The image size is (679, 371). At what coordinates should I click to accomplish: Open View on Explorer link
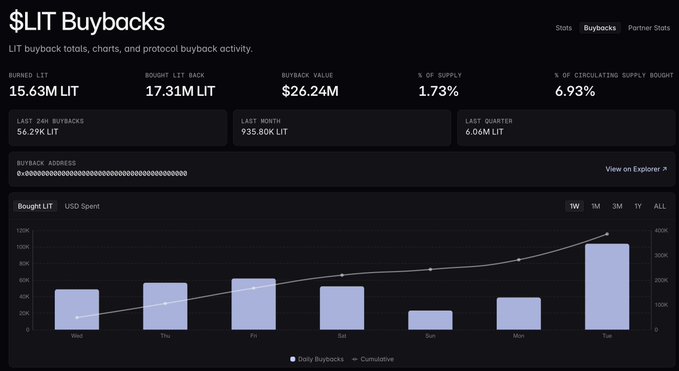click(x=636, y=169)
